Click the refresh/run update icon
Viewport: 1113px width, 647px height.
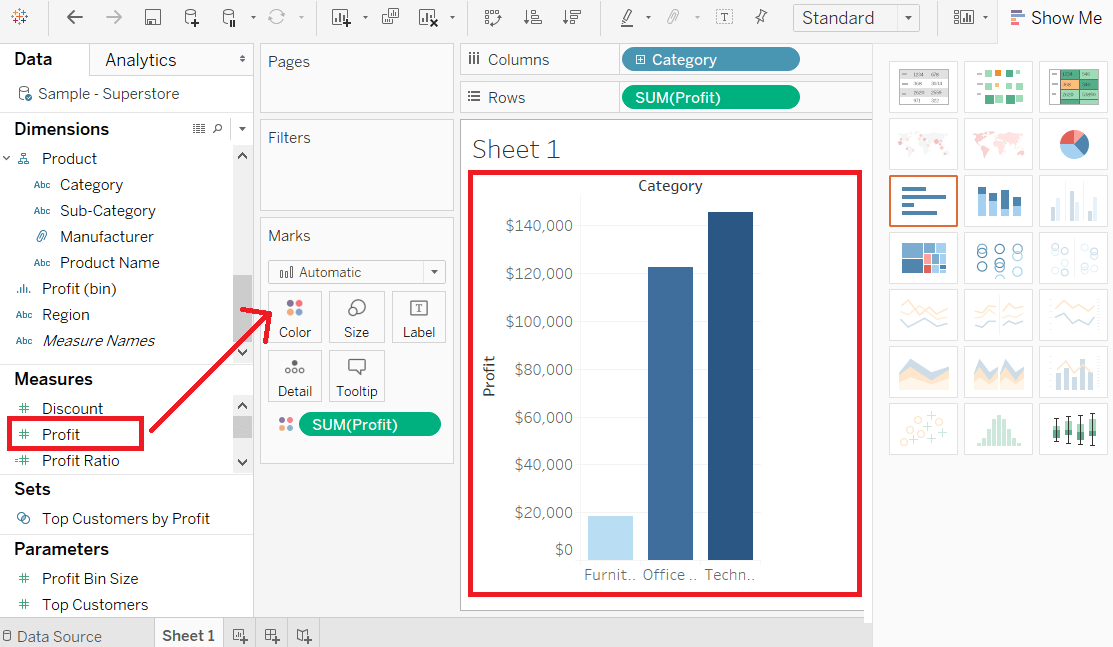point(277,17)
